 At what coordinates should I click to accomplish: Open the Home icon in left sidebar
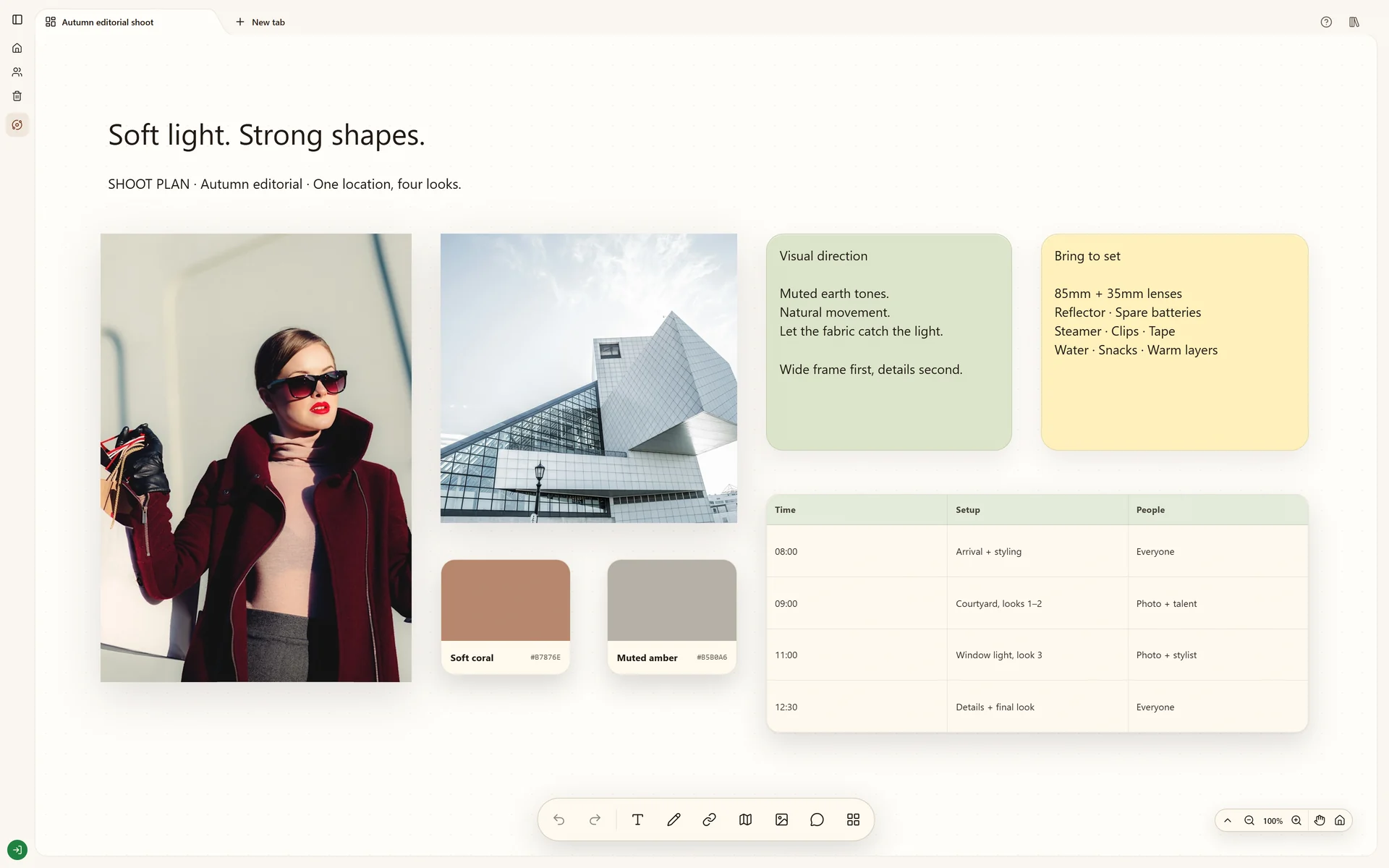tap(17, 48)
